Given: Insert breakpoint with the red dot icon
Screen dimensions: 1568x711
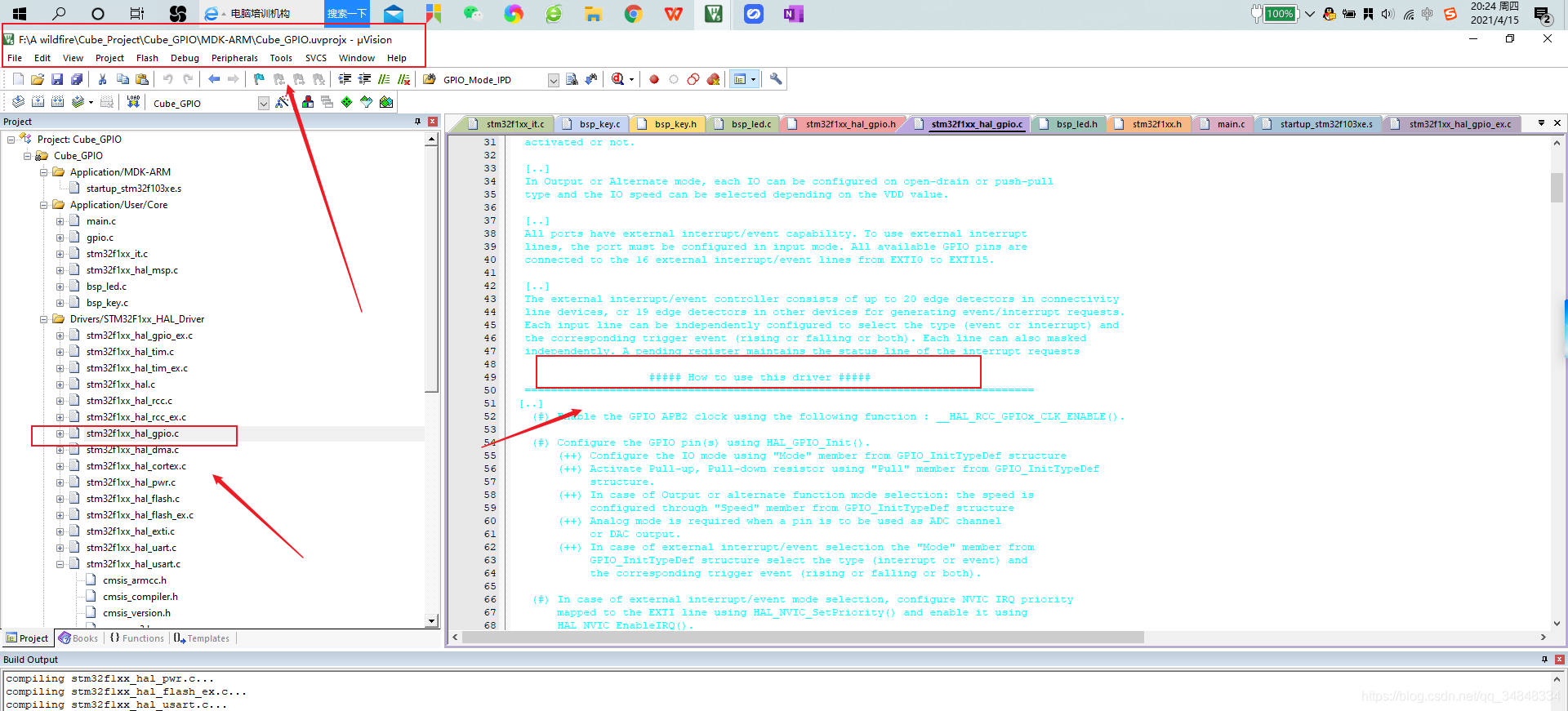Looking at the screenshot, I should [654, 79].
